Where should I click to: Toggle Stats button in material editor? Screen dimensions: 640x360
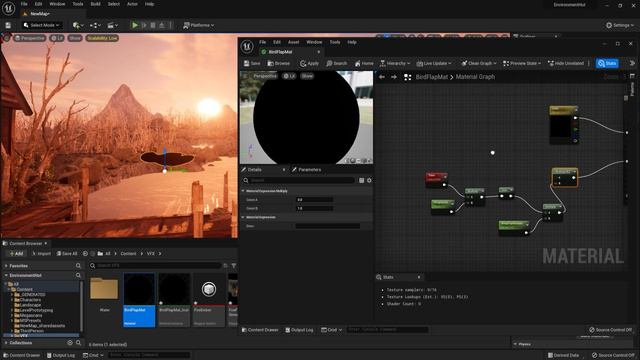pos(607,64)
